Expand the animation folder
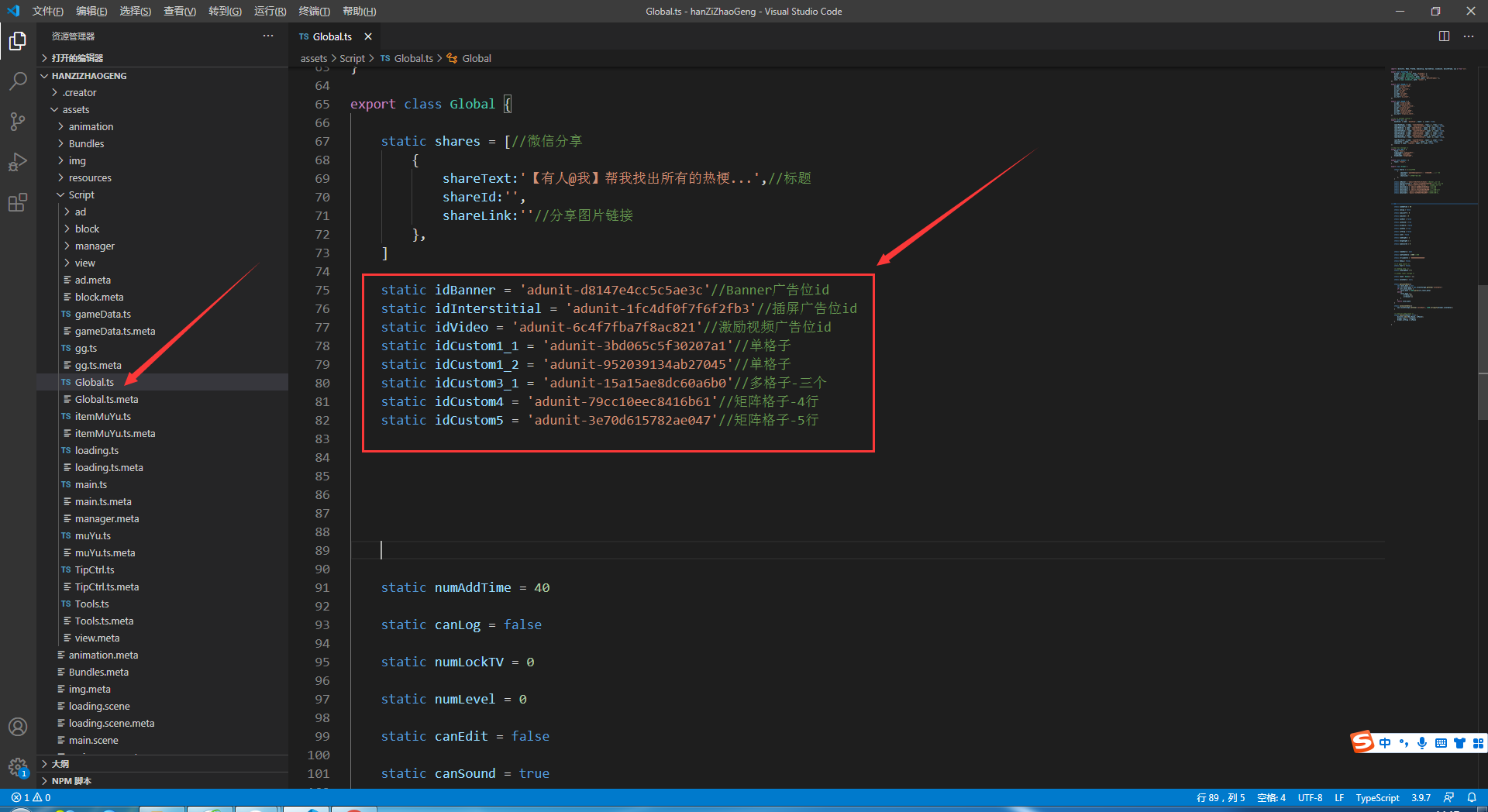Screen dimensions: 1488x812 click(163, 126)
